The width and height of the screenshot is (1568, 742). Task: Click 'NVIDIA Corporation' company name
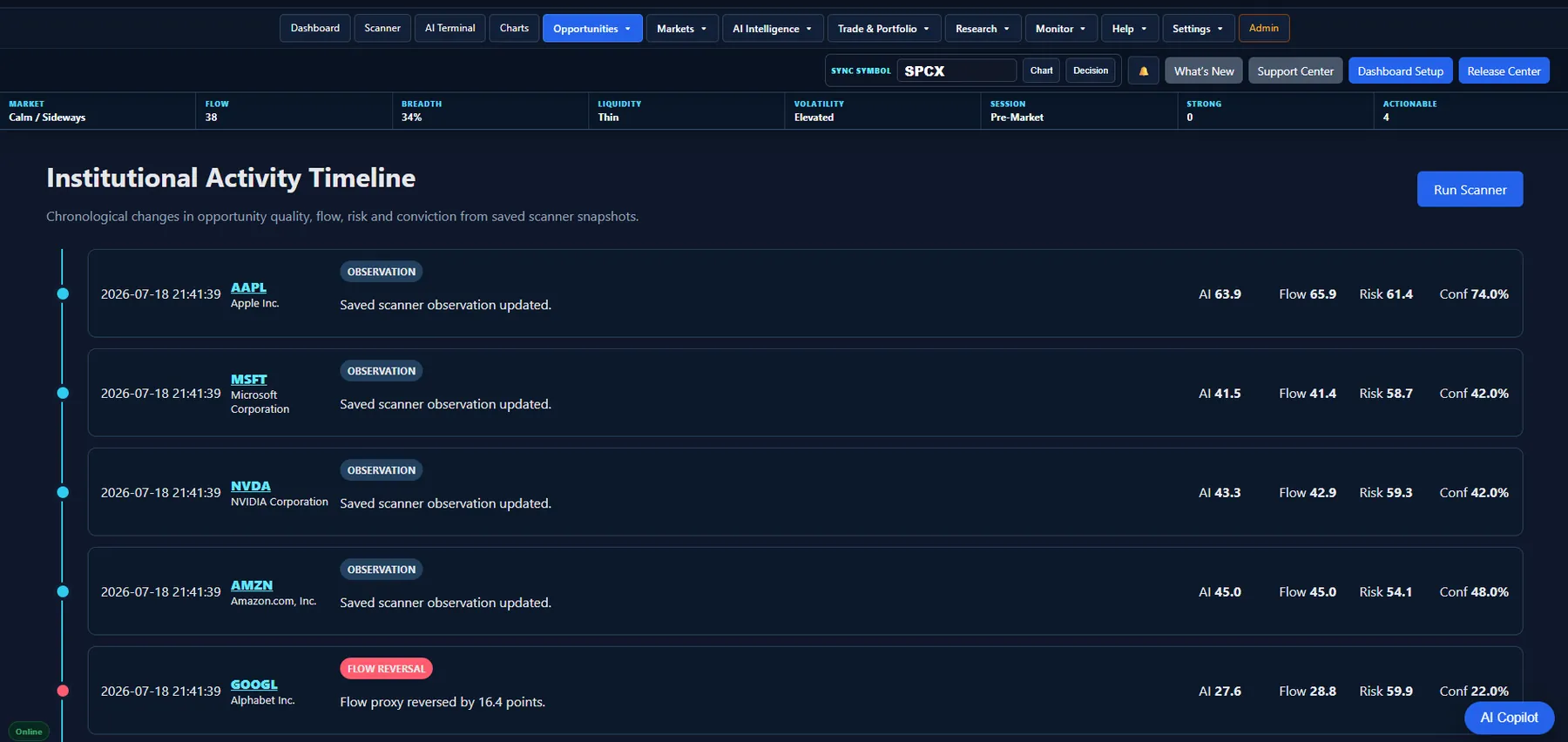pyautogui.click(x=280, y=502)
